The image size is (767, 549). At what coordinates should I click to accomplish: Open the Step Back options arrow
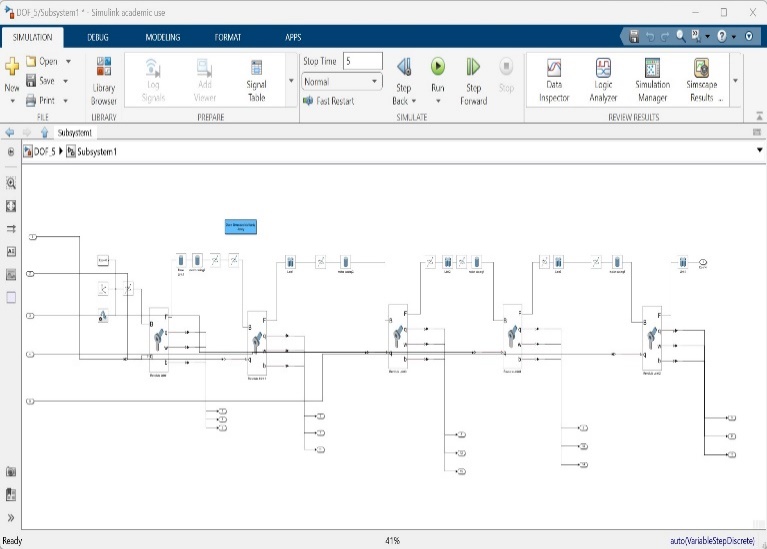pos(414,101)
